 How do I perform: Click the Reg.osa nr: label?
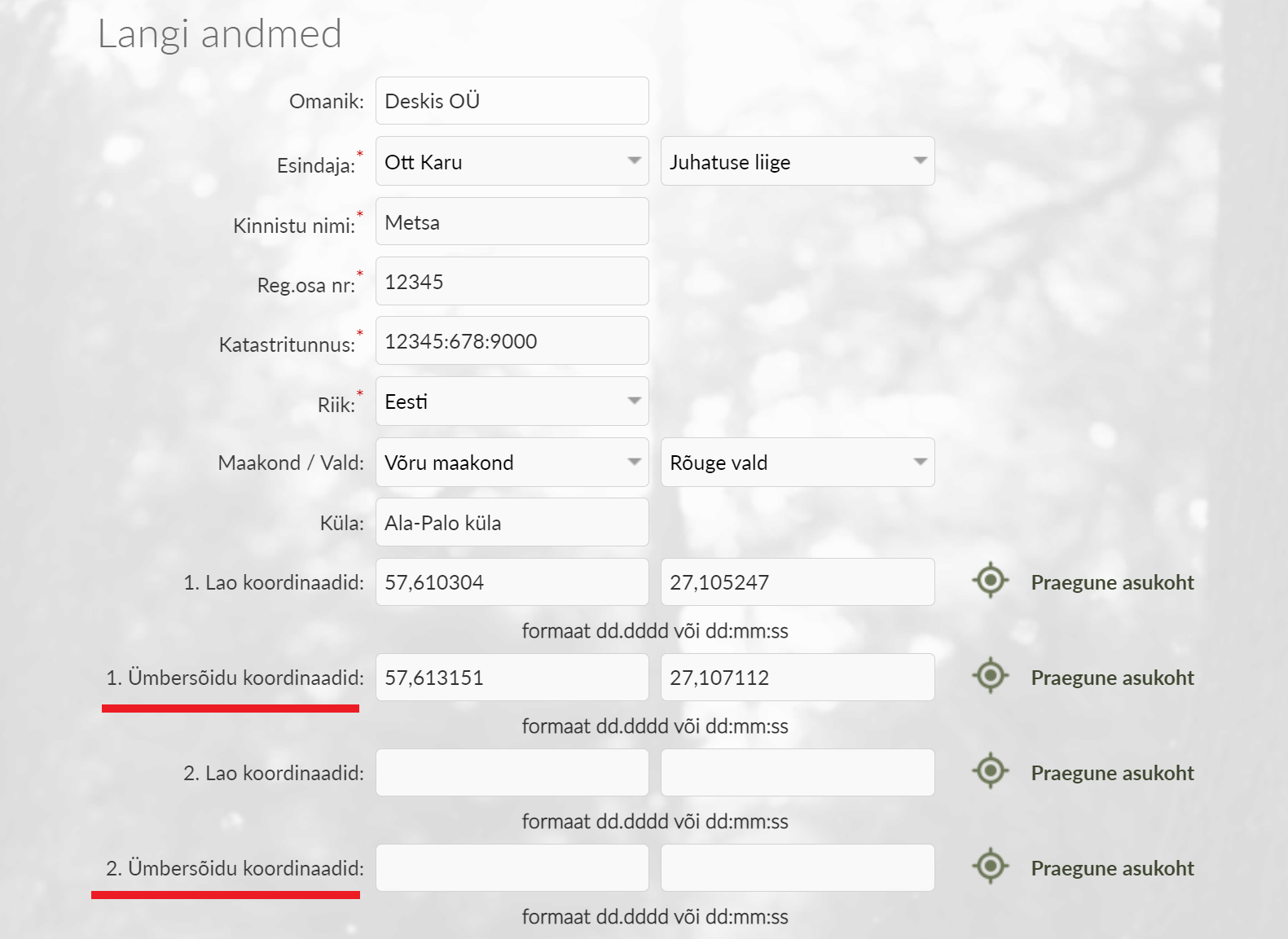coord(306,285)
